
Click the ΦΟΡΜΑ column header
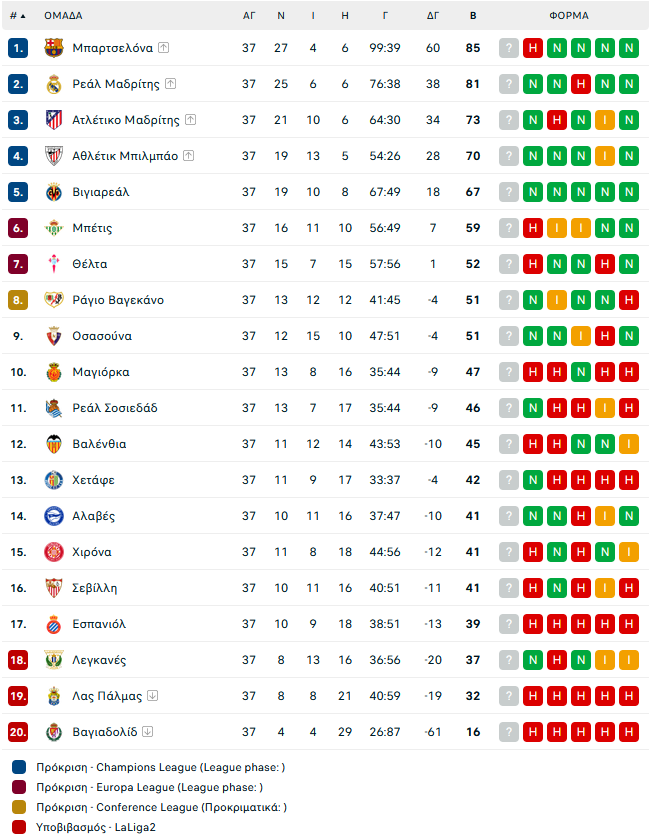569,16
